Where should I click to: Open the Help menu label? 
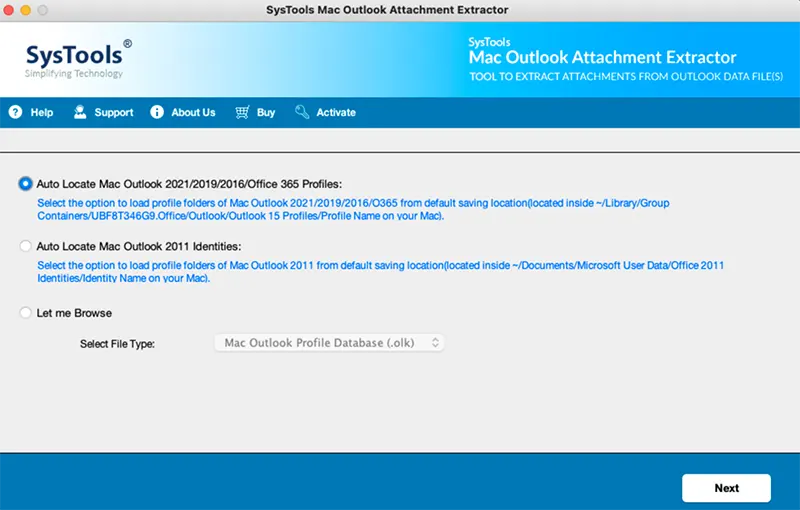pyautogui.click(x=42, y=112)
